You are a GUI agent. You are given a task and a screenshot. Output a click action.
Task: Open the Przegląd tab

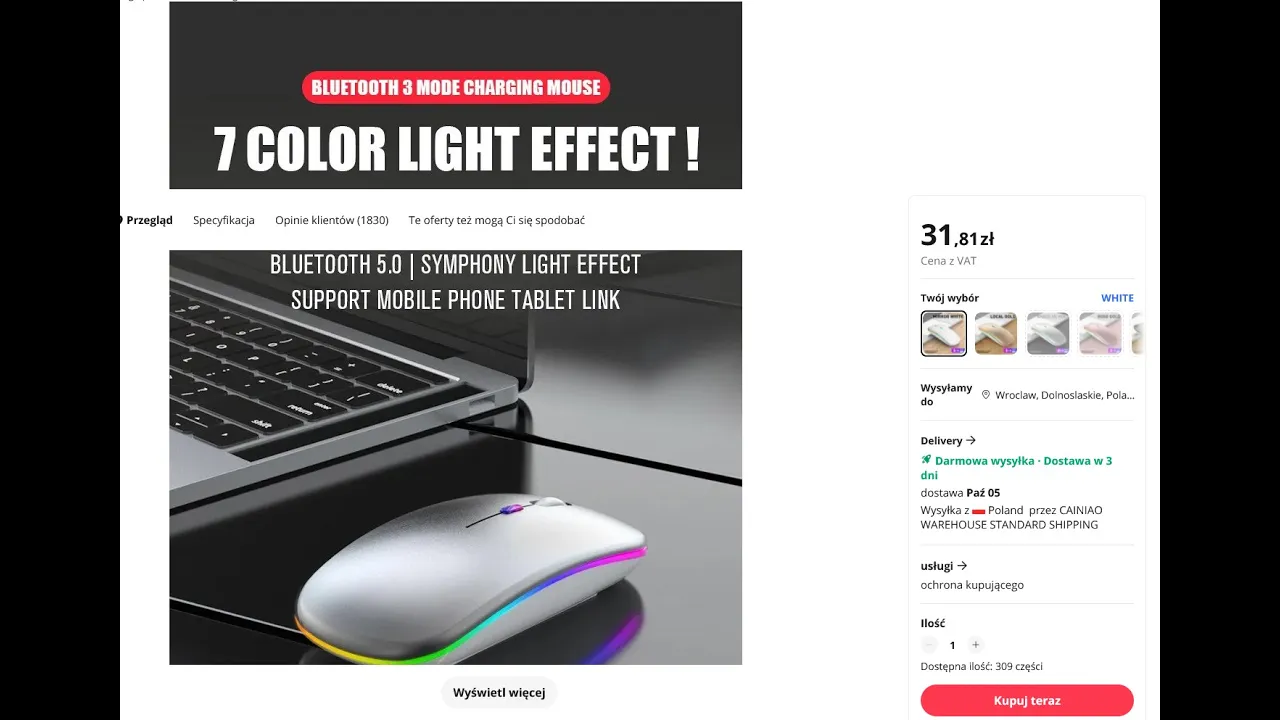[149, 220]
